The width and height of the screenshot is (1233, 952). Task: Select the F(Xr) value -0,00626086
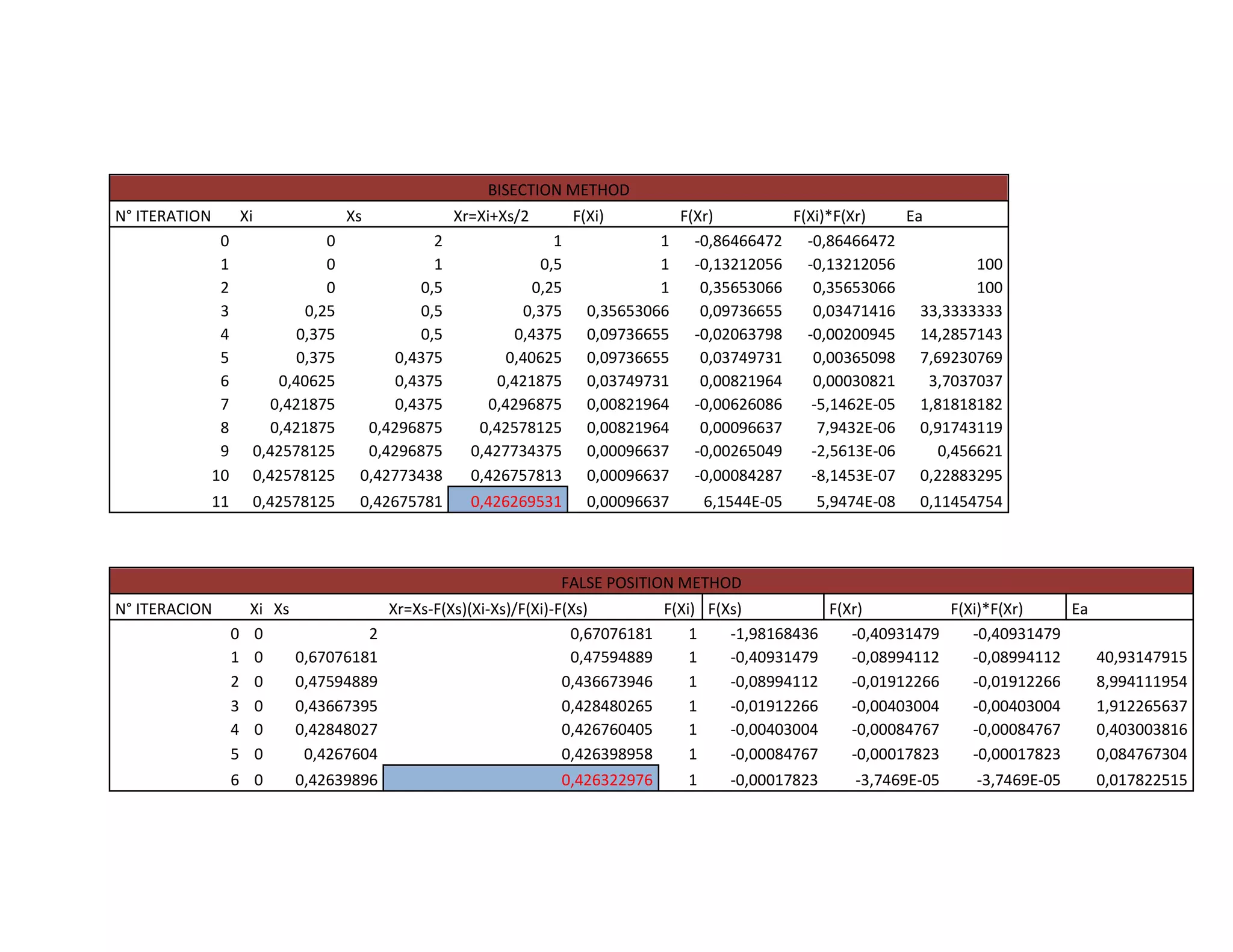pos(738,405)
